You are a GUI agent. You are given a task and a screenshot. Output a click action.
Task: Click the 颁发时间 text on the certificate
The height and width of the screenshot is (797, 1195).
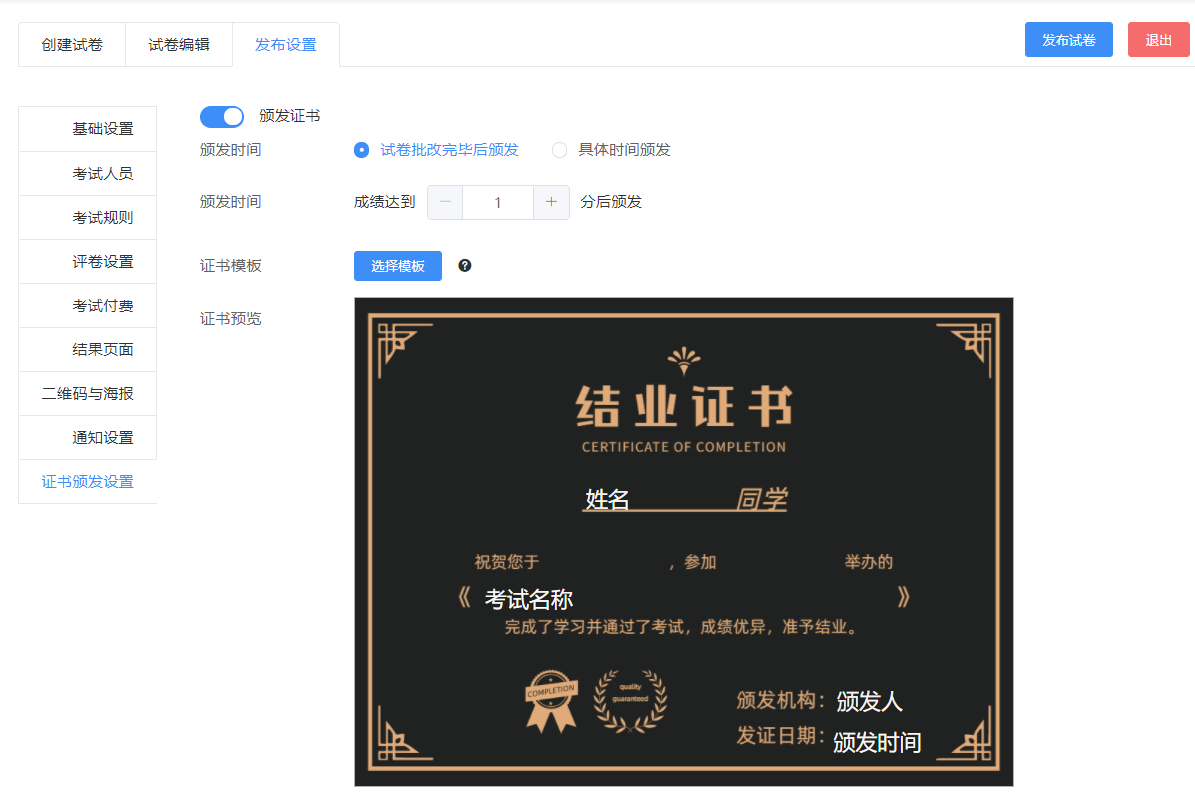tap(877, 742)
